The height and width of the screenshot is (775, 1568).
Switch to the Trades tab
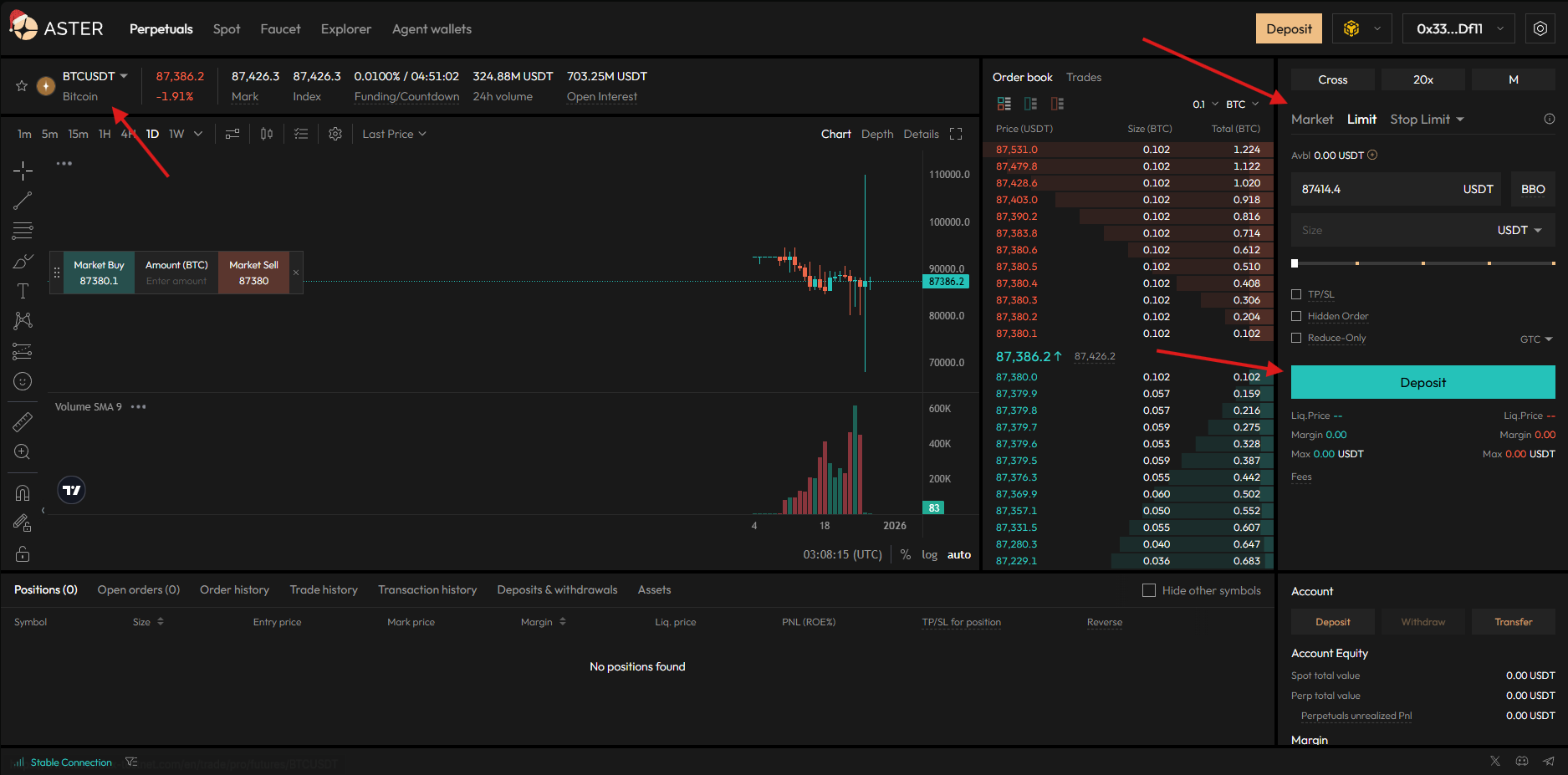pyautogui.click(x=1083, y=77)
